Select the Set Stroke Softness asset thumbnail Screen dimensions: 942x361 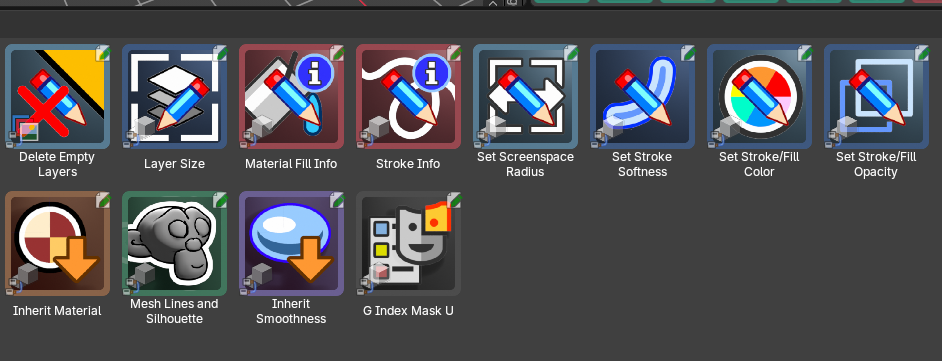[x=642, y=96]
